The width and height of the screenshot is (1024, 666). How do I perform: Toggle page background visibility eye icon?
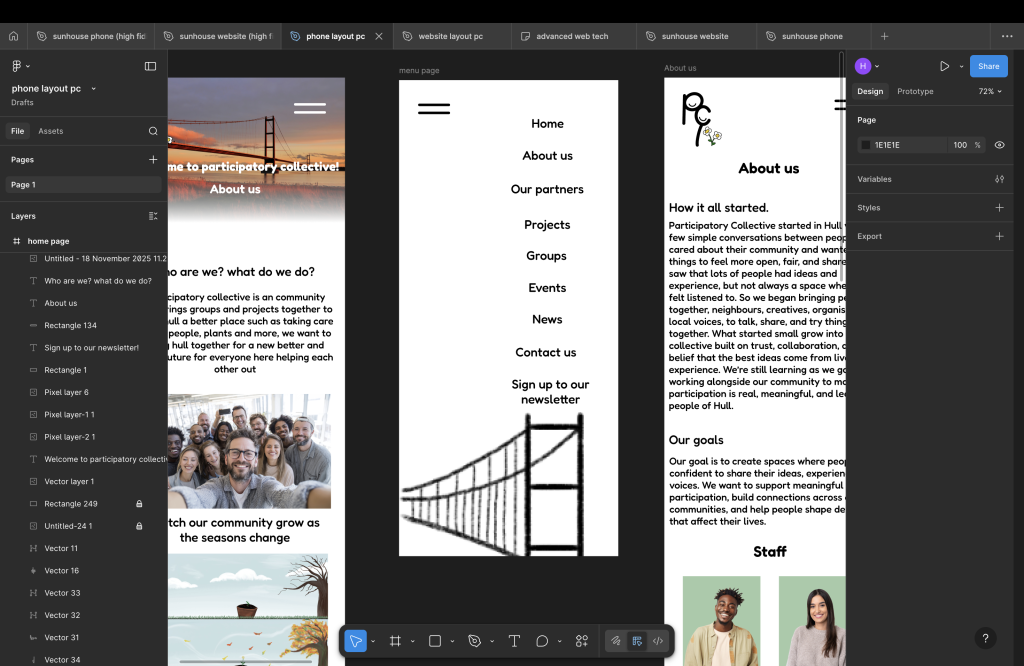click(x=999, y=145)
